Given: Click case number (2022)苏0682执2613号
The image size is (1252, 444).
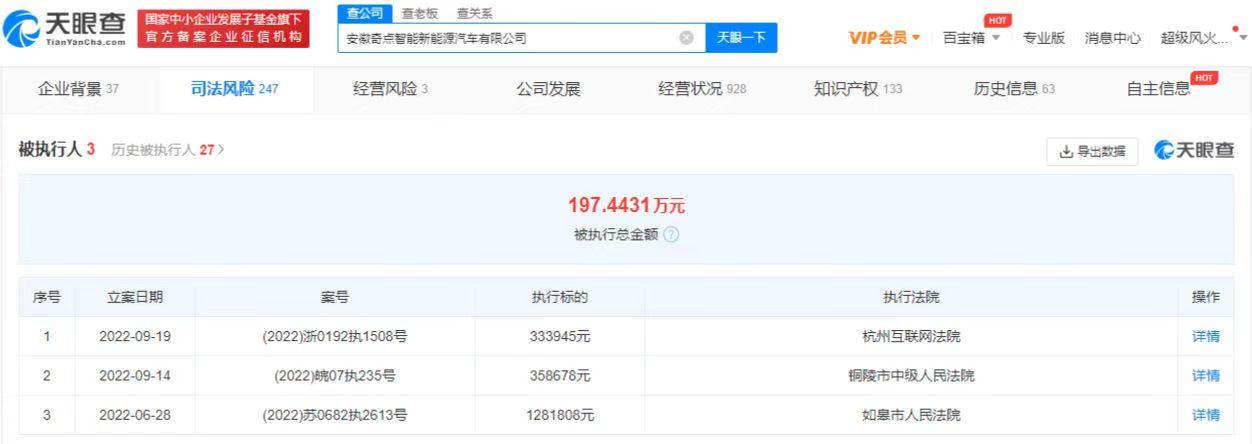Looking at the screenshot, I should coord(335,415).
